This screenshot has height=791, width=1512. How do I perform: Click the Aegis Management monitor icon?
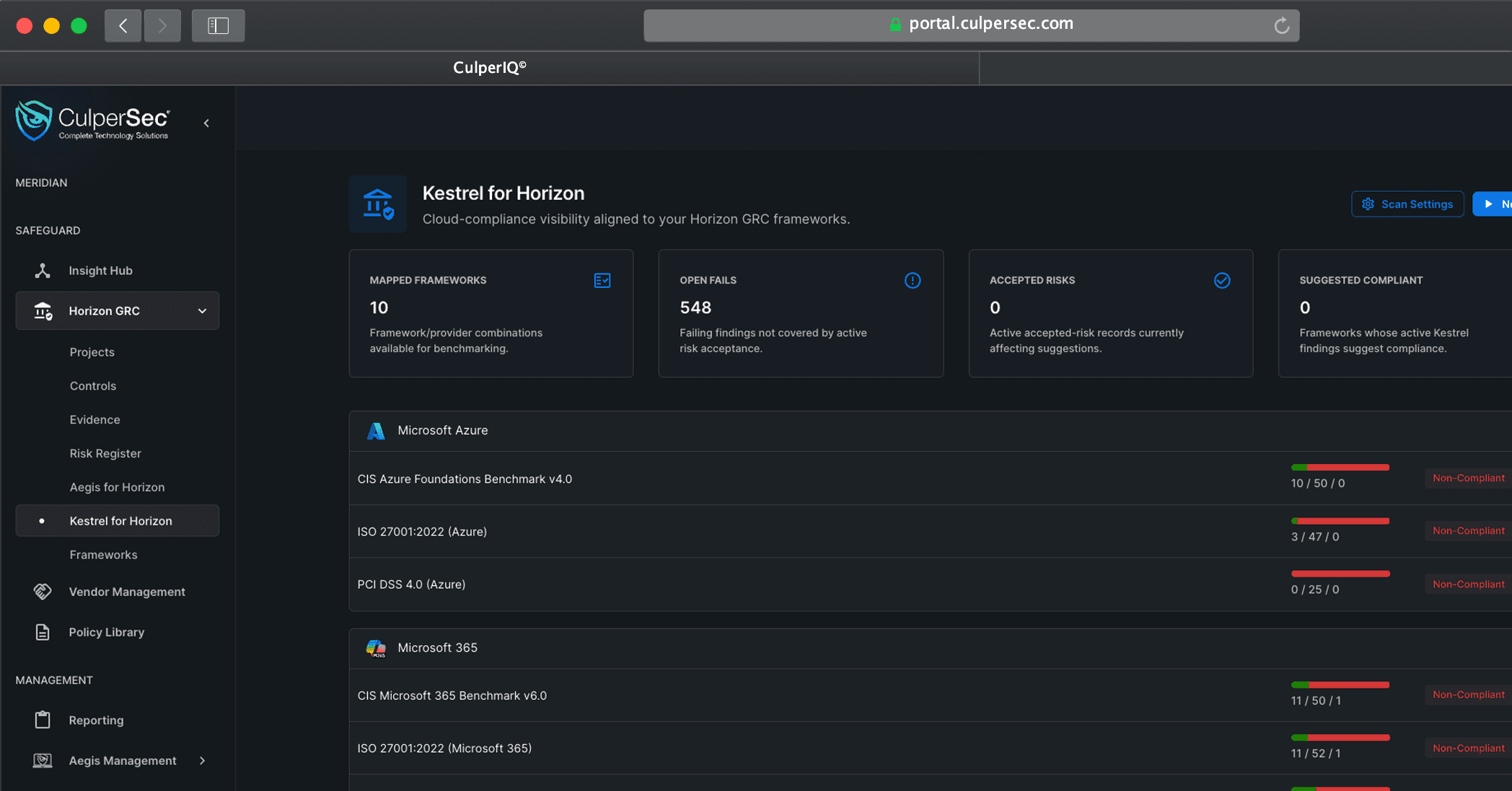coord(43,761)
